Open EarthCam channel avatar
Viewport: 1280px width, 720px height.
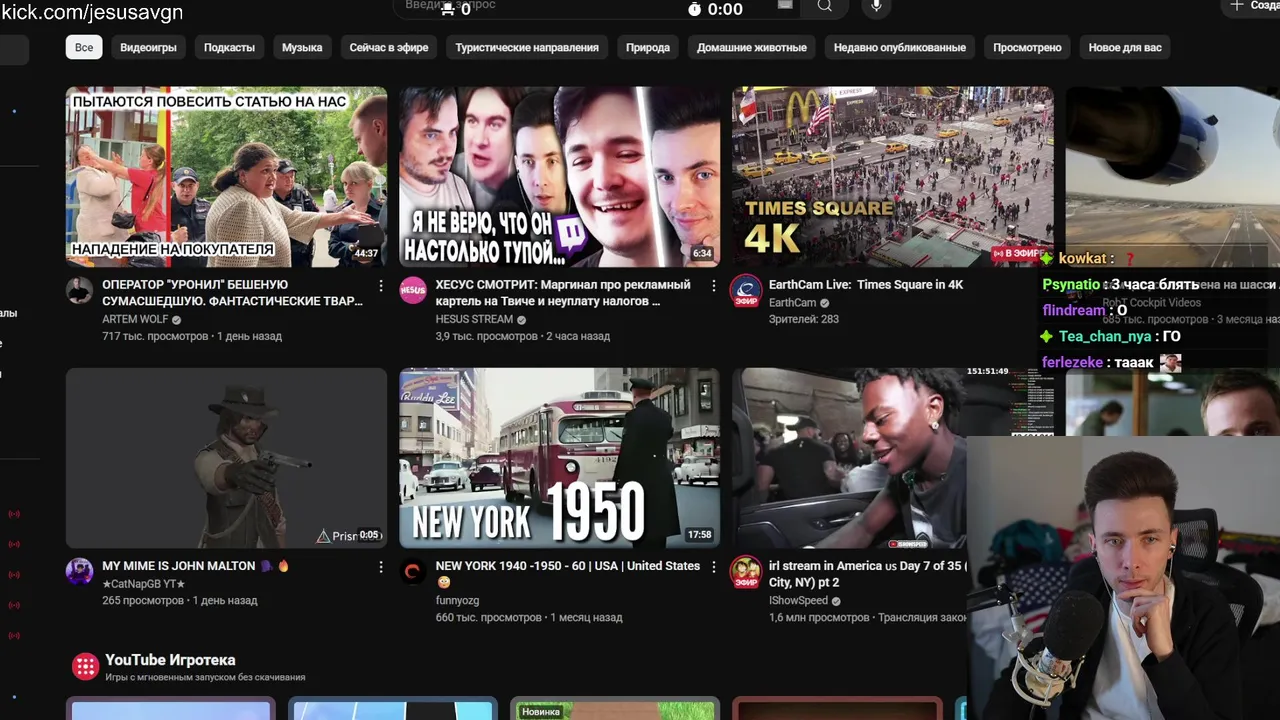746,291
